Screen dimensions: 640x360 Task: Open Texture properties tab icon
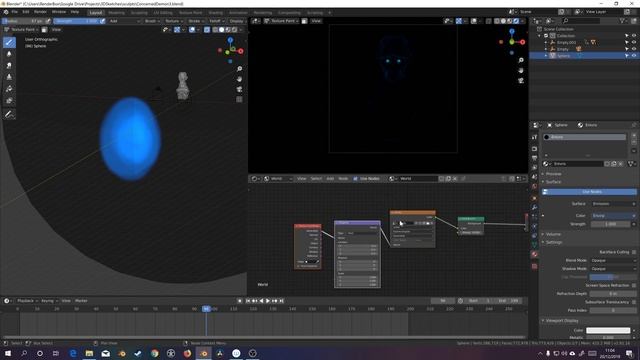pos(534,266)
